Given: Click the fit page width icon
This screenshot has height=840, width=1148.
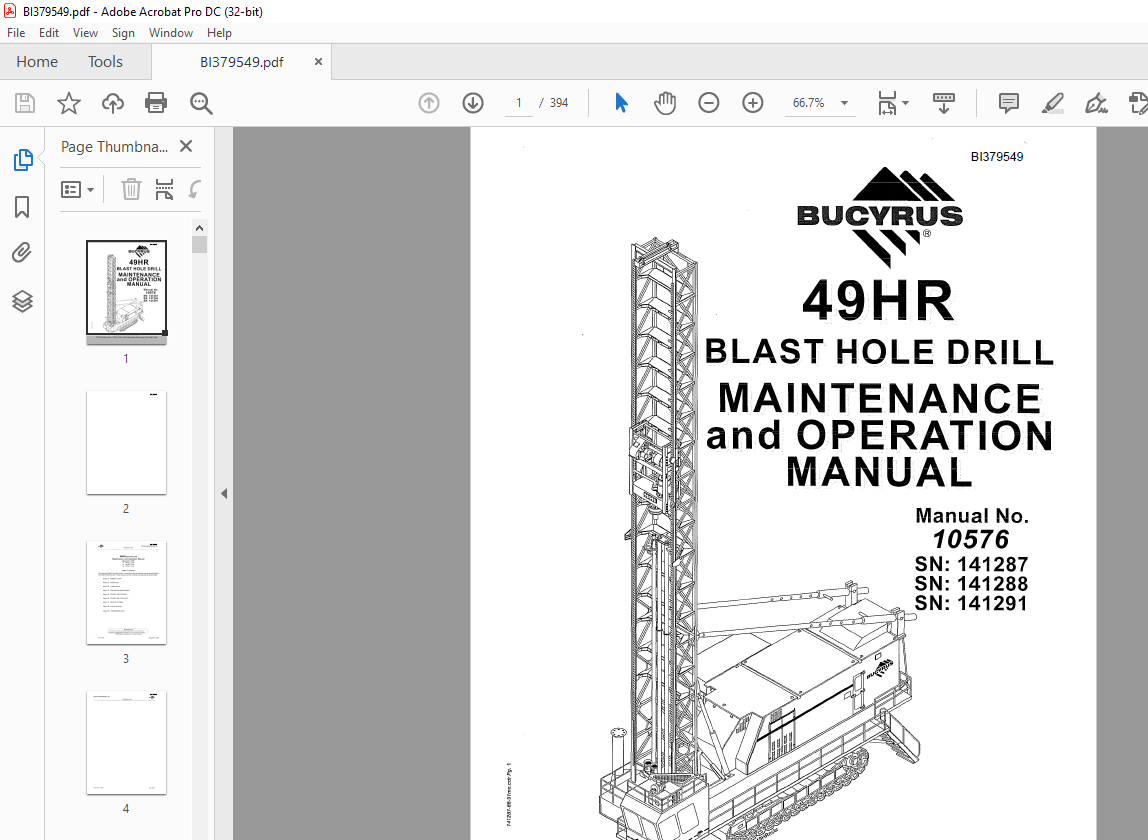Looking at the screenshot, I should pos(887,103).
